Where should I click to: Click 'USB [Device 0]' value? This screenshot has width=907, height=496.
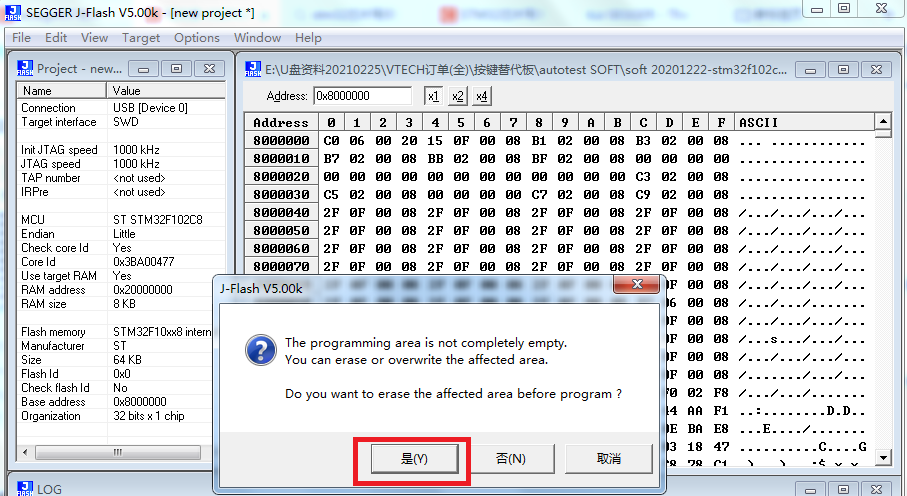click(x=150, y=108)
